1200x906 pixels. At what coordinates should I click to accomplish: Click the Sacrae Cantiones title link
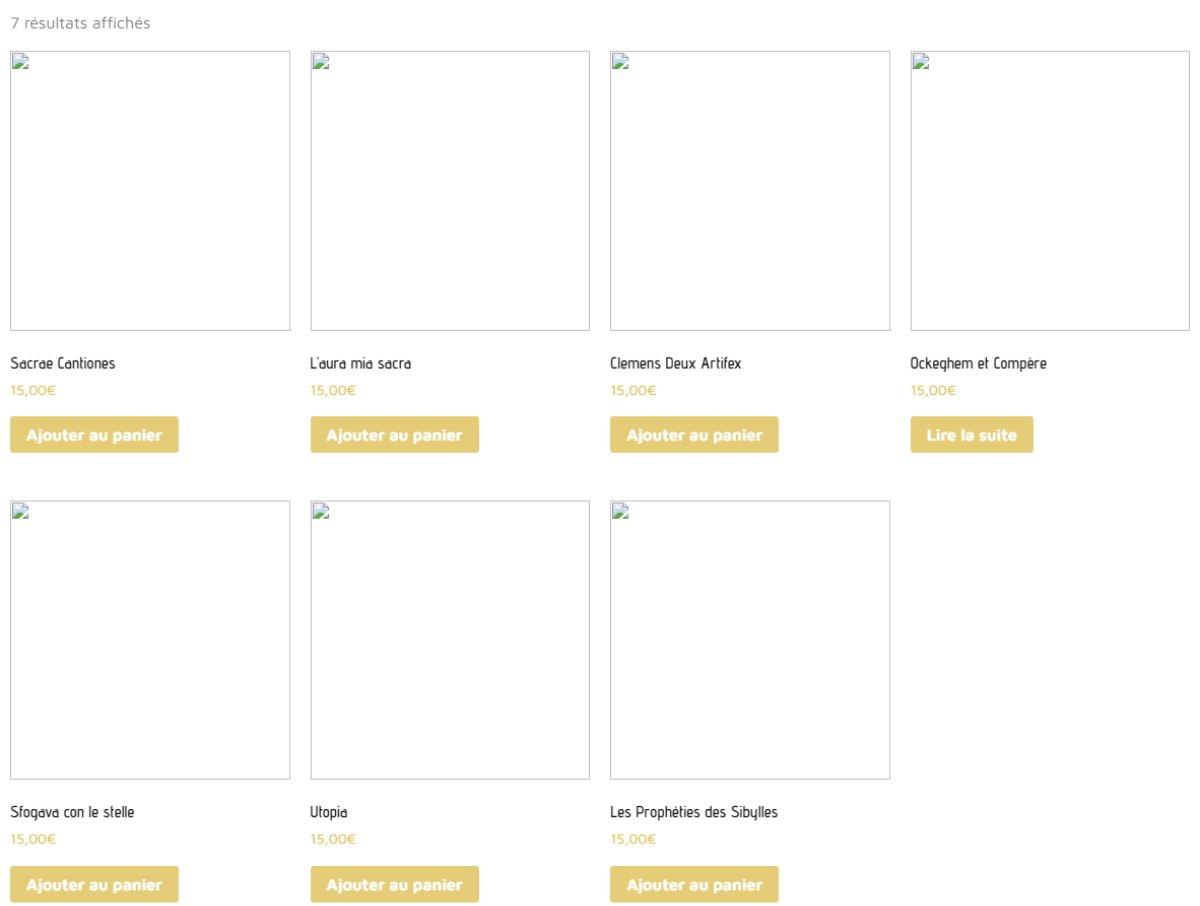63,363
